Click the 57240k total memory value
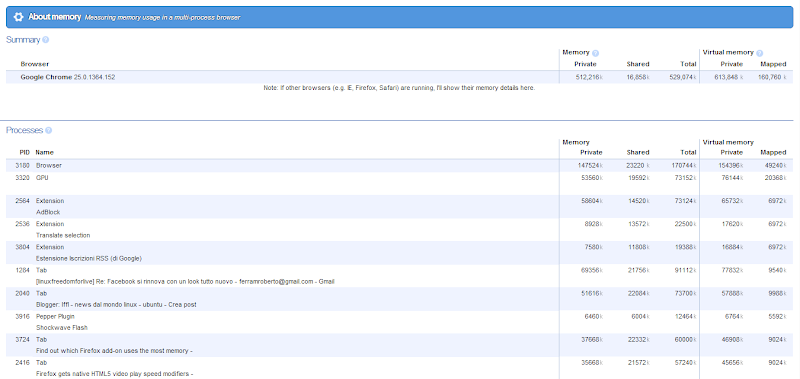This screenshot has height=379, width=800. coord(686,363)
